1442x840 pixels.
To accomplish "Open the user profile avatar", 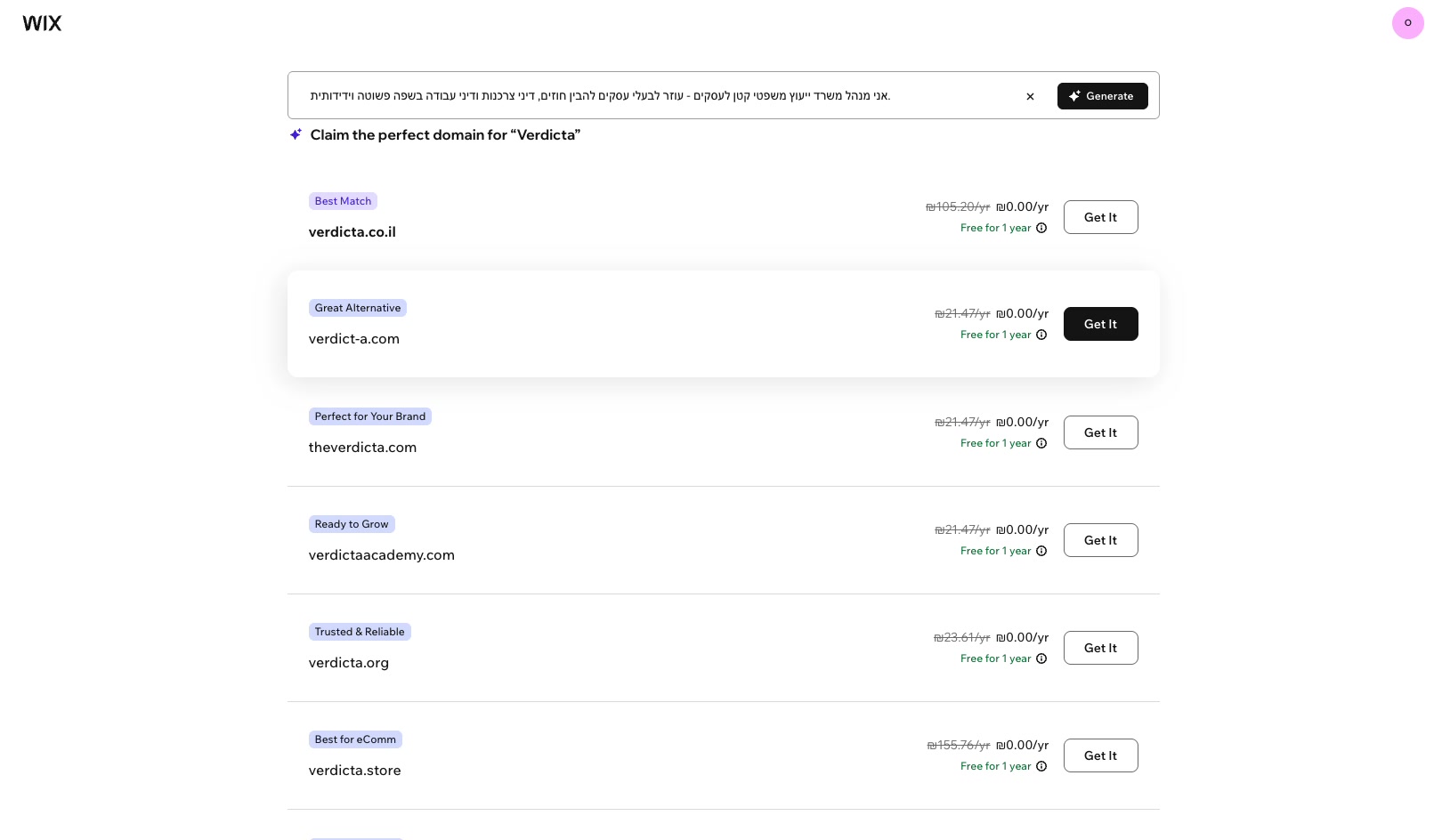I will tap(1407, 23).
